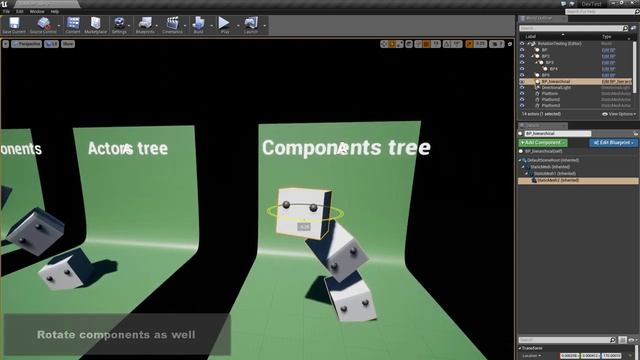Click the Blueprints toolbar icon

click(x=145, y=25)
